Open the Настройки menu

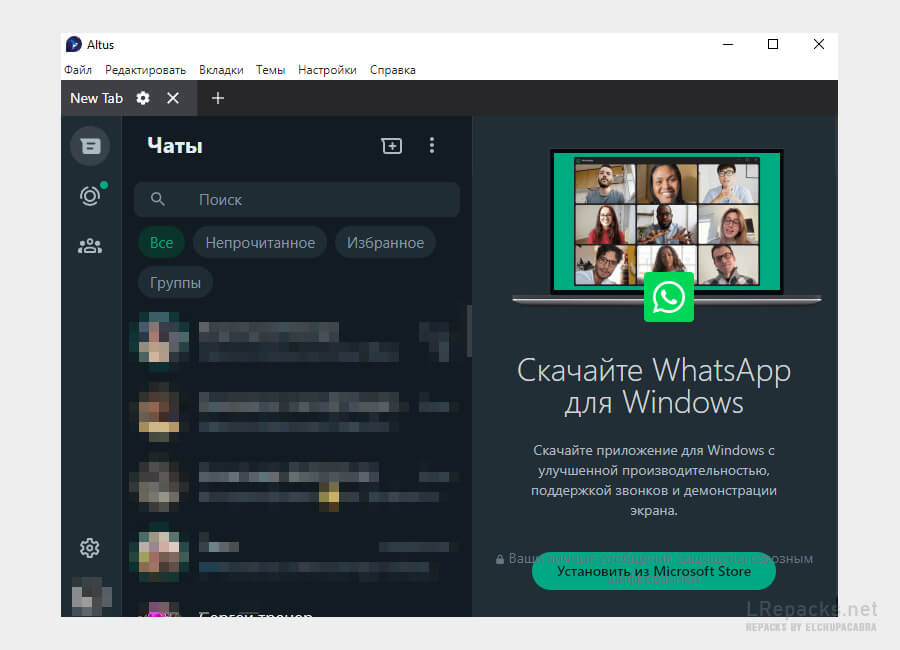327,70
